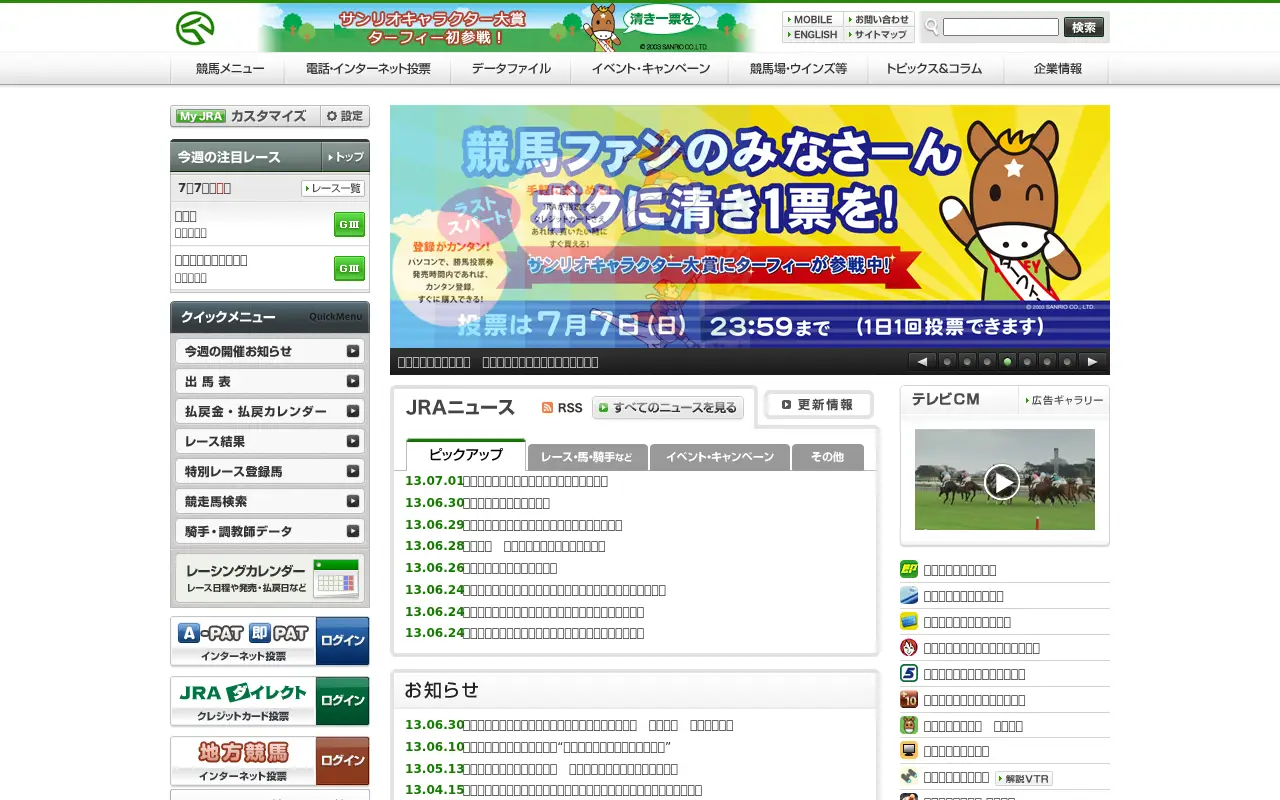The image size is (1280, 800).
Task: Open the データファイル navigation menu
Action: pos(511,69)
